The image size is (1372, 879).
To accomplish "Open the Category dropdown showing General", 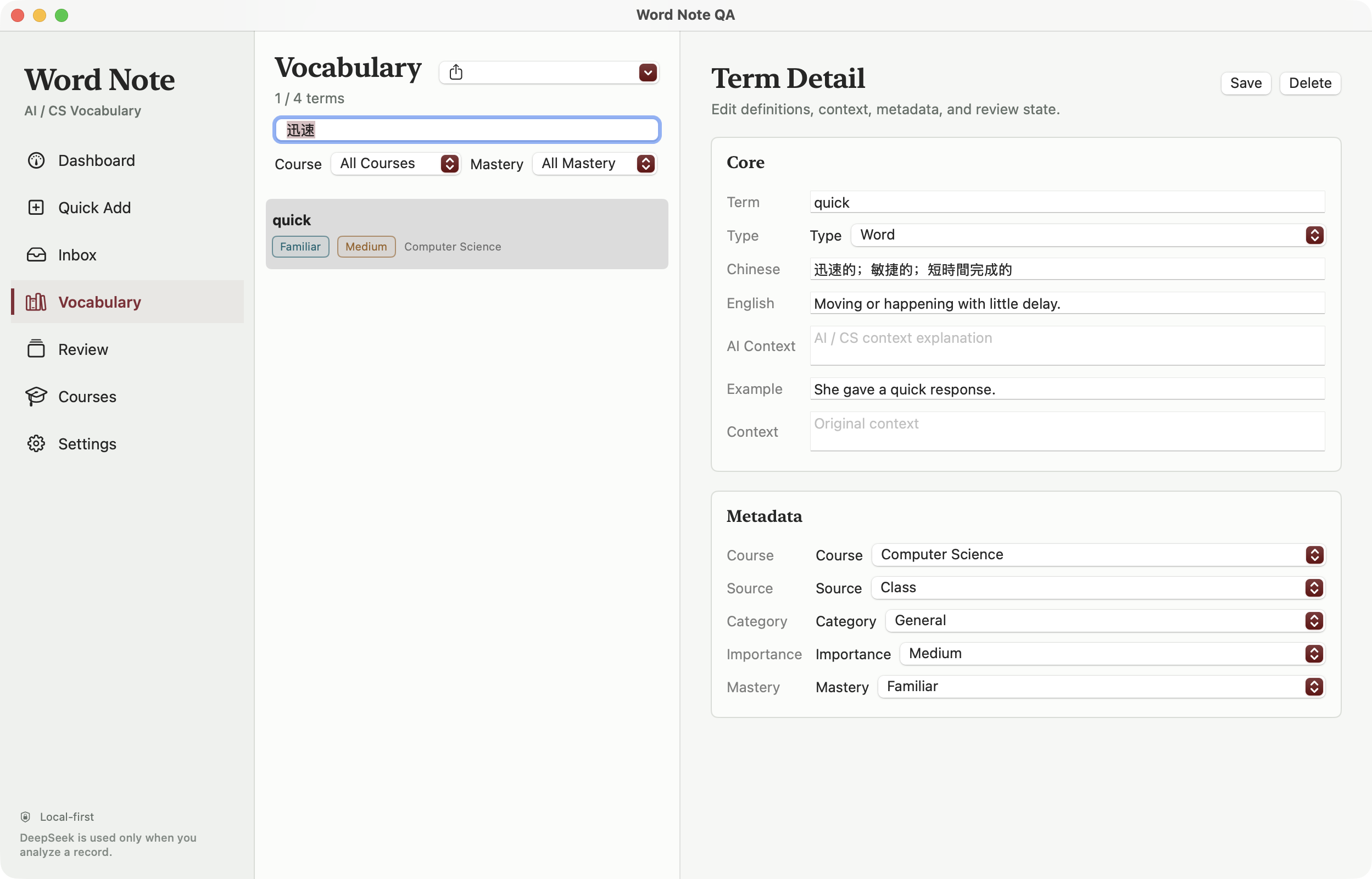I will (x=1105, y=621).
